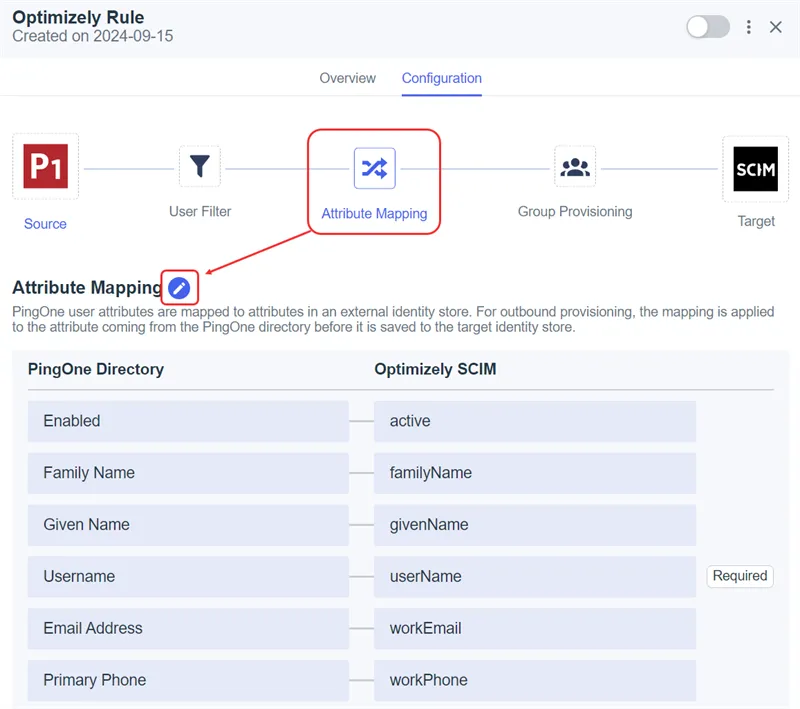Open the User Filter funnel icon
The height and width of the screenshot is (709, 800).
click(x=199, y=166)
